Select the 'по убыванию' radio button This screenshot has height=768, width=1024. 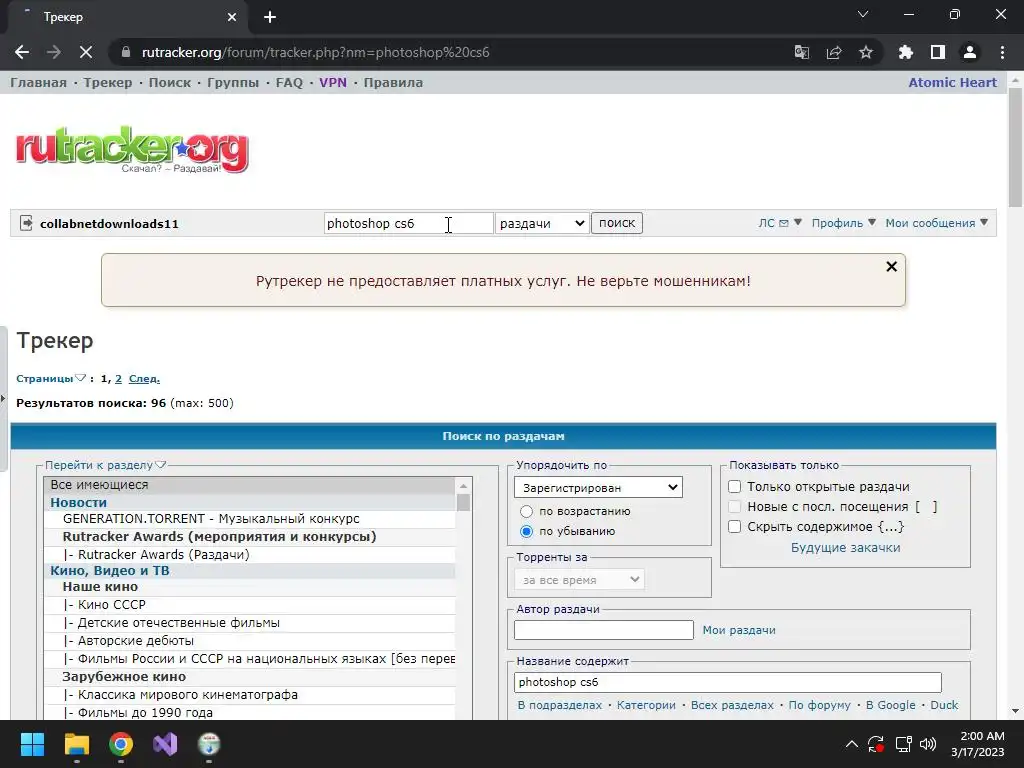pos(526,532)
